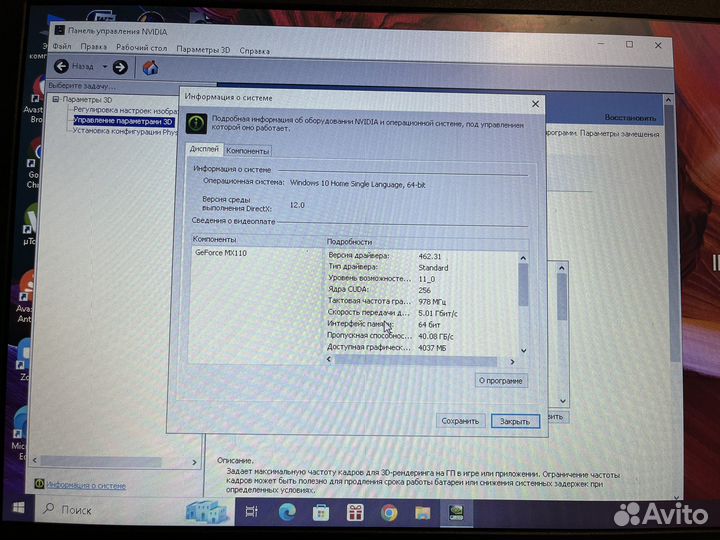Click main panel scroll up arrow

coord(669,100)
